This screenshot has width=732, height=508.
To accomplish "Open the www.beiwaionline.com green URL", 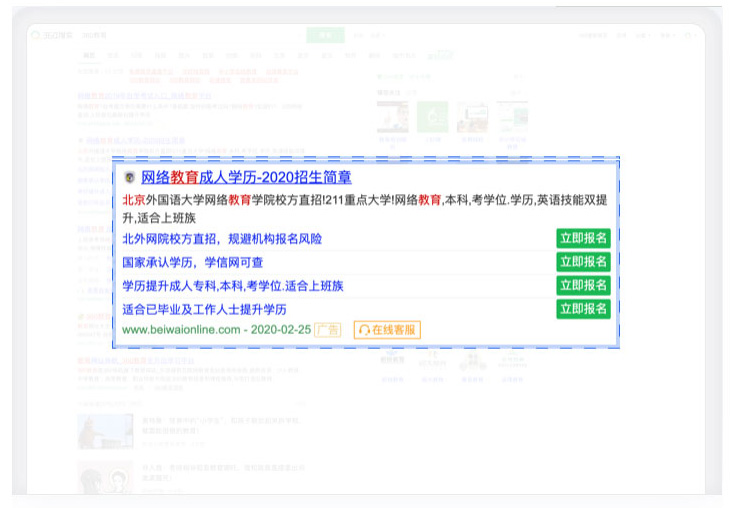I will tap(181, 330).
